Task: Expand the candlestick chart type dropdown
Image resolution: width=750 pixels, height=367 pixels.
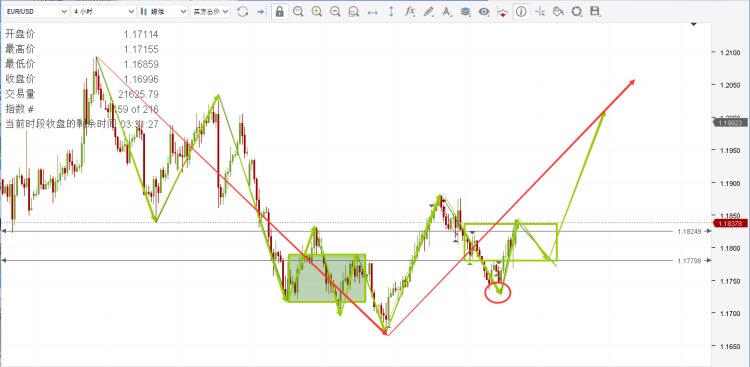Action: tap(163, 12)
